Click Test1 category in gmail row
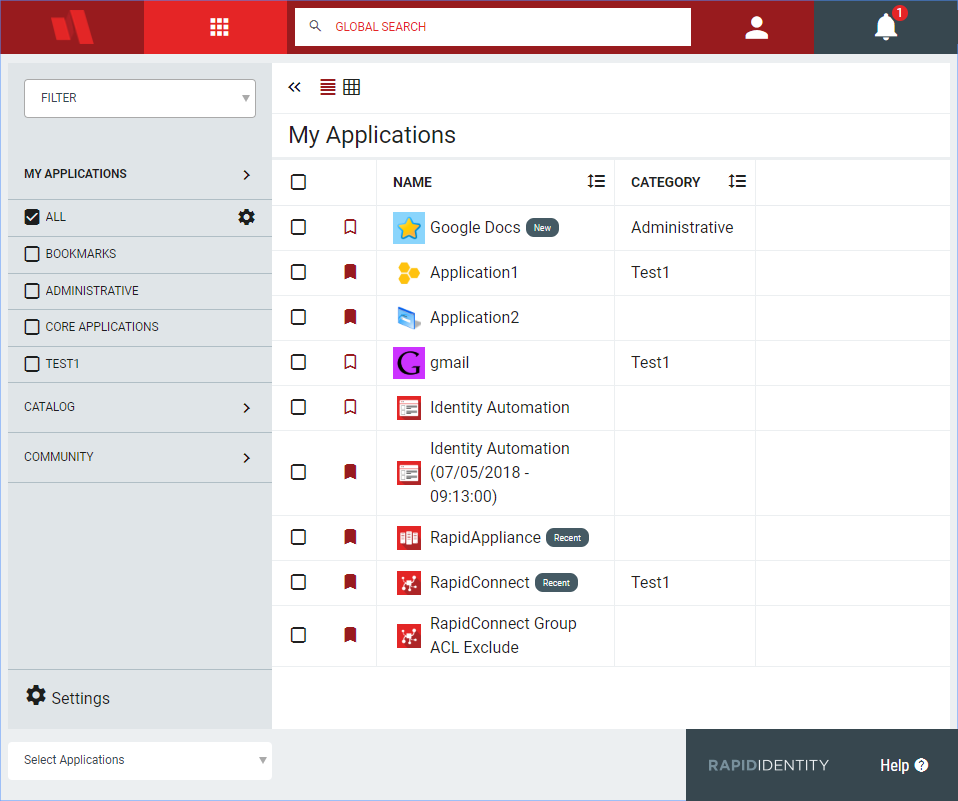This screenshot has height=801, width=958. point(650,362)
